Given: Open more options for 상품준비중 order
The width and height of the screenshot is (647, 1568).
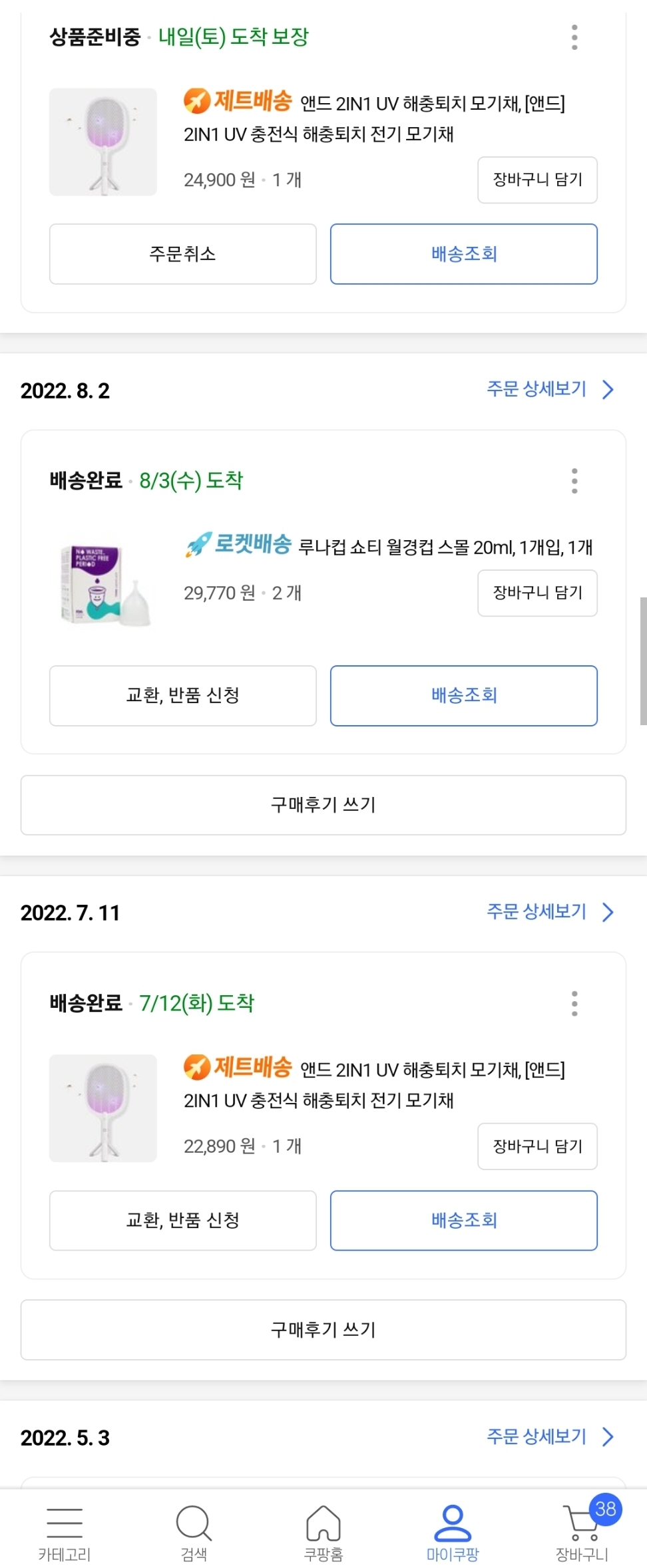Looking at the screenshot, I should (x=574, y=37).
